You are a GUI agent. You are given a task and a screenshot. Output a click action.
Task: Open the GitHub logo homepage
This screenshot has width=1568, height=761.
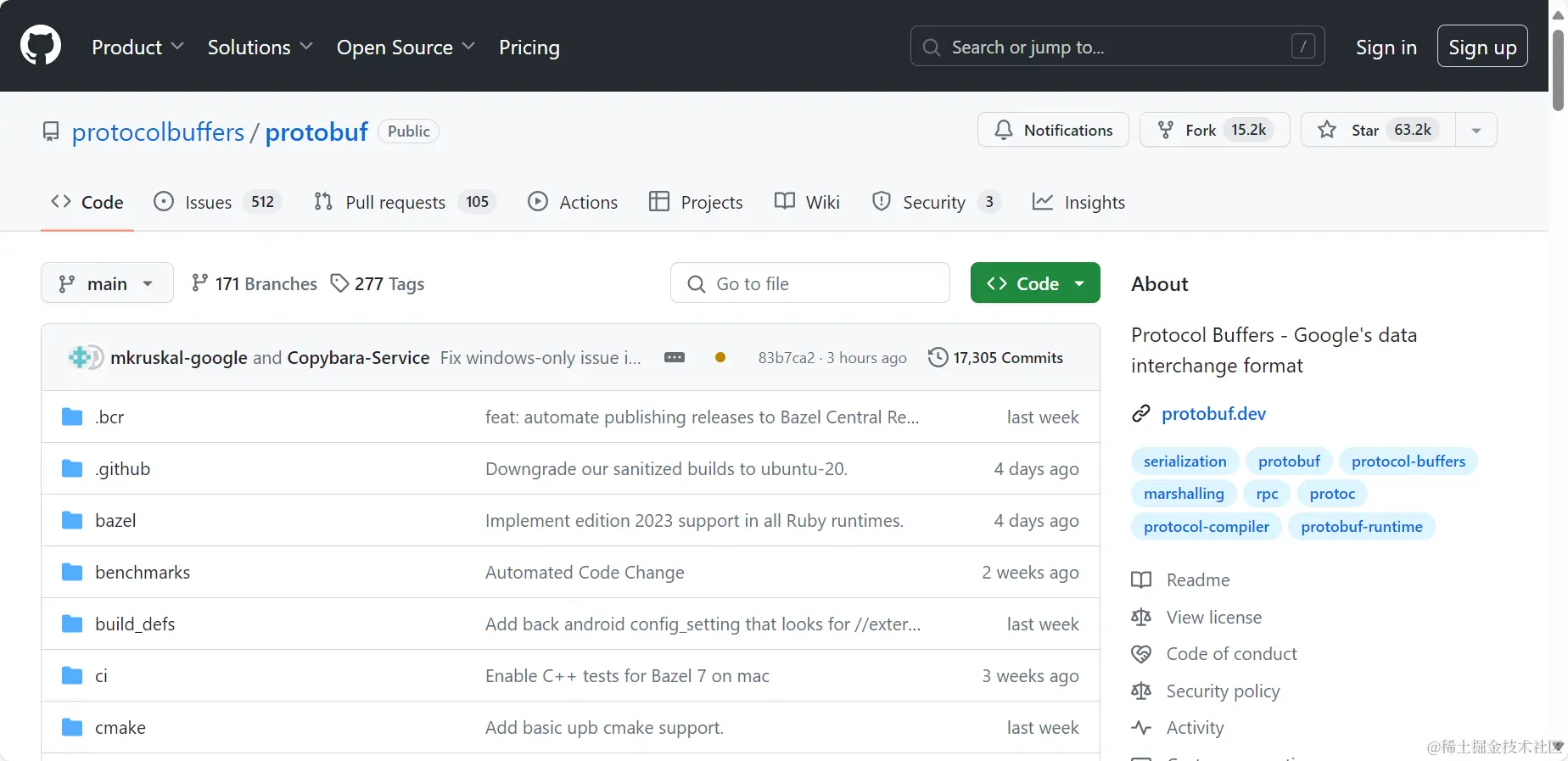click(41, 46)
